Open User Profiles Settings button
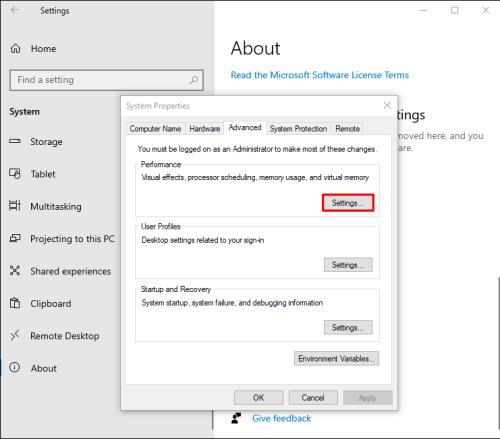Screen dimensions: 500x439 click(348, 265)
